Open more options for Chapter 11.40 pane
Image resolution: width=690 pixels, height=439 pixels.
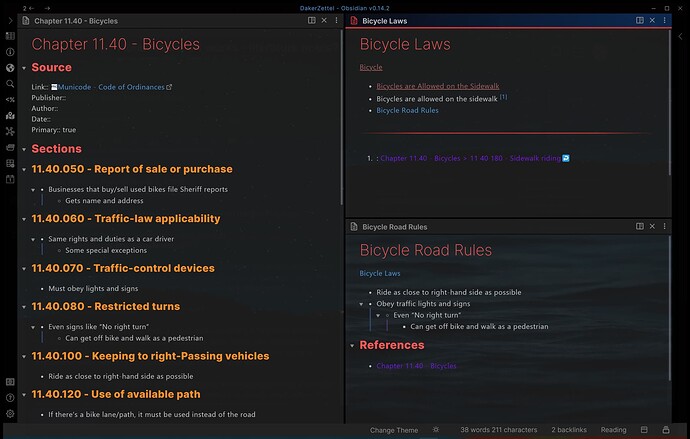336,20
